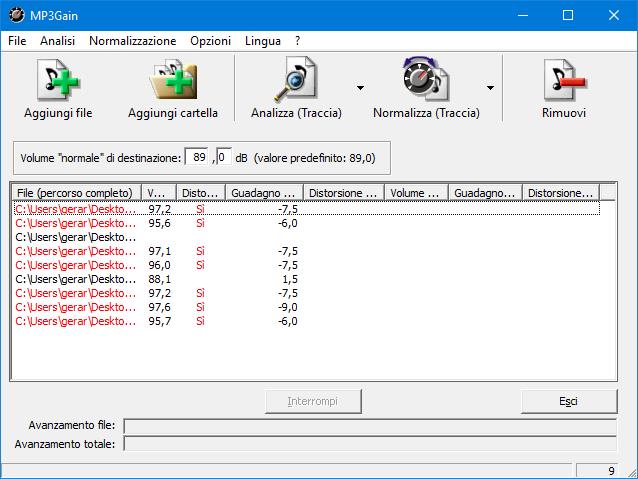Viewport: 638px width, 479px height.
Task: Sort by File (percorso completo) column
Action: point(76,192)
